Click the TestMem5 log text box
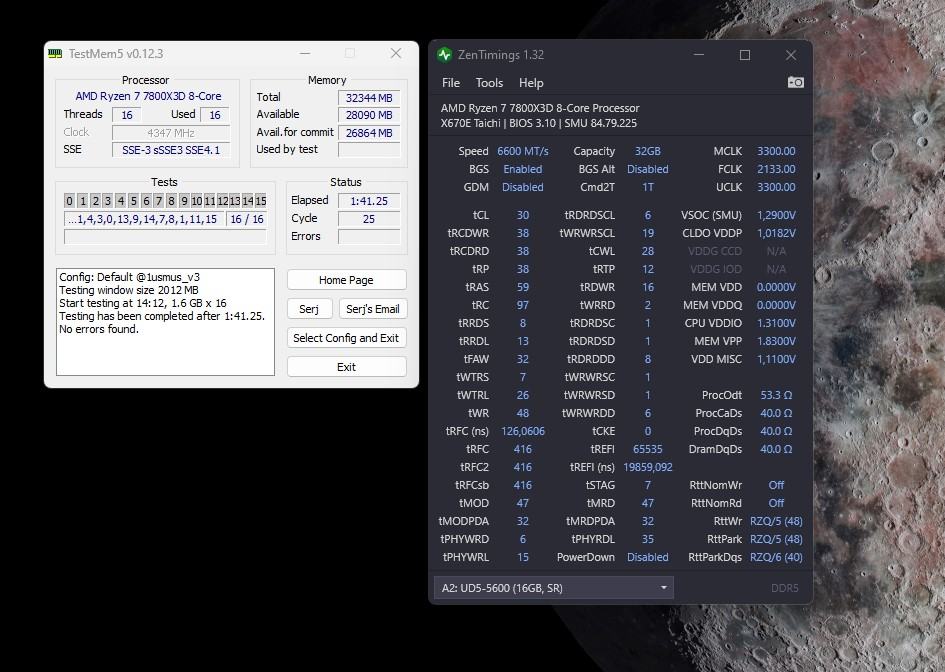 [x=165, y=322]
